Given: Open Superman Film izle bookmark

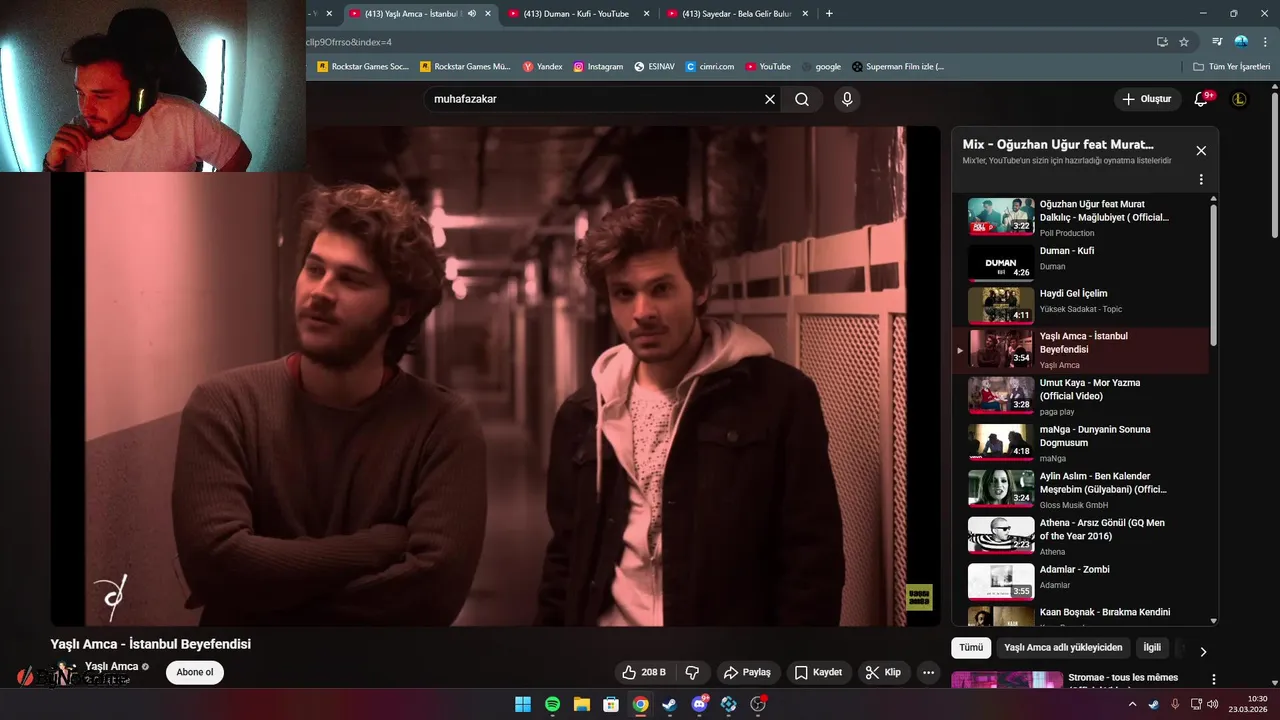Looking at the screenshot, I should (898, 67).
